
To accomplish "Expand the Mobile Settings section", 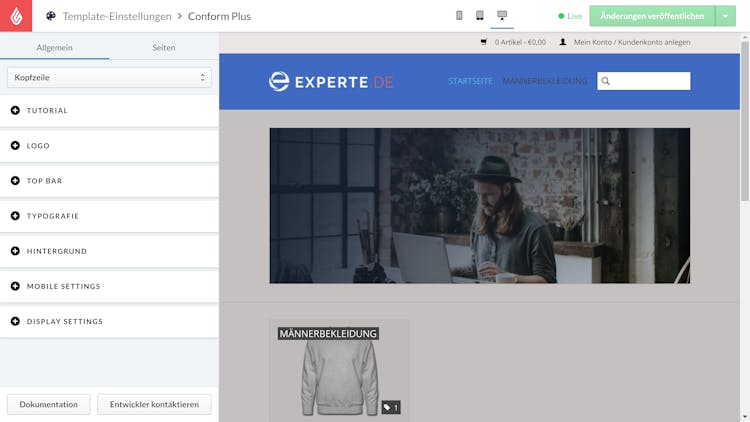I will (x=109, y=286).
